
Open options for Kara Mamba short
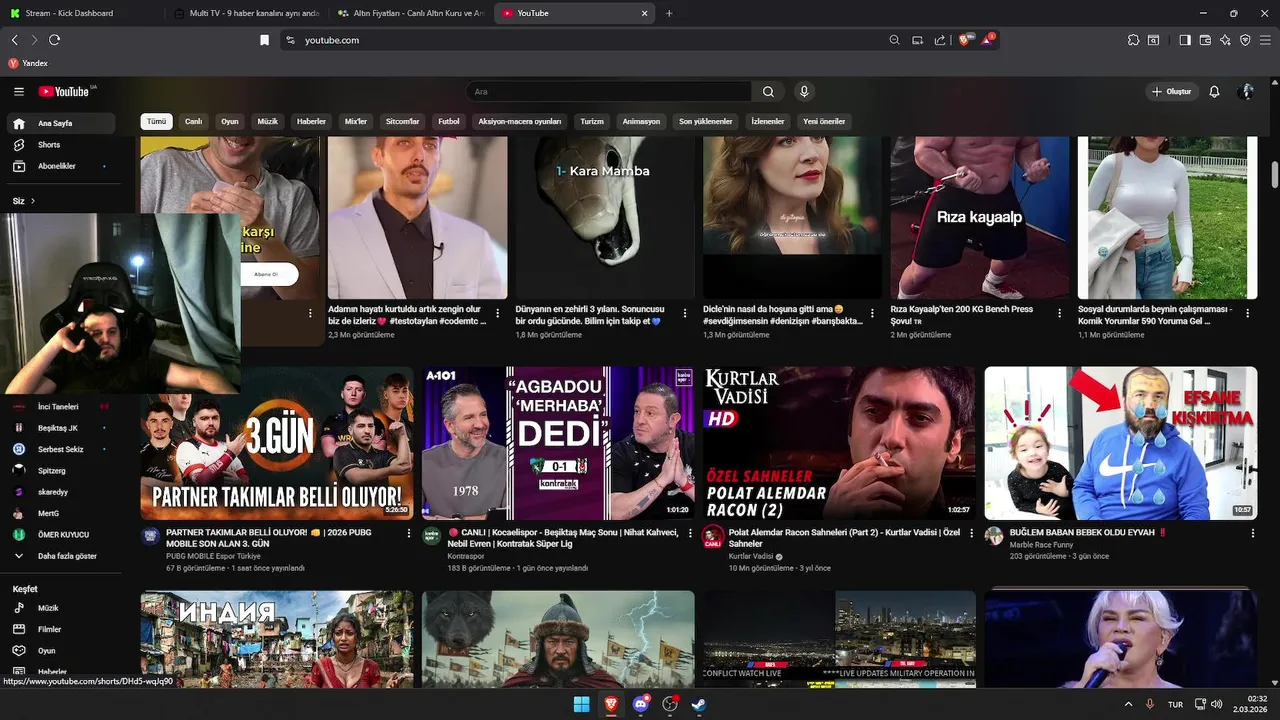coord(685,313)
